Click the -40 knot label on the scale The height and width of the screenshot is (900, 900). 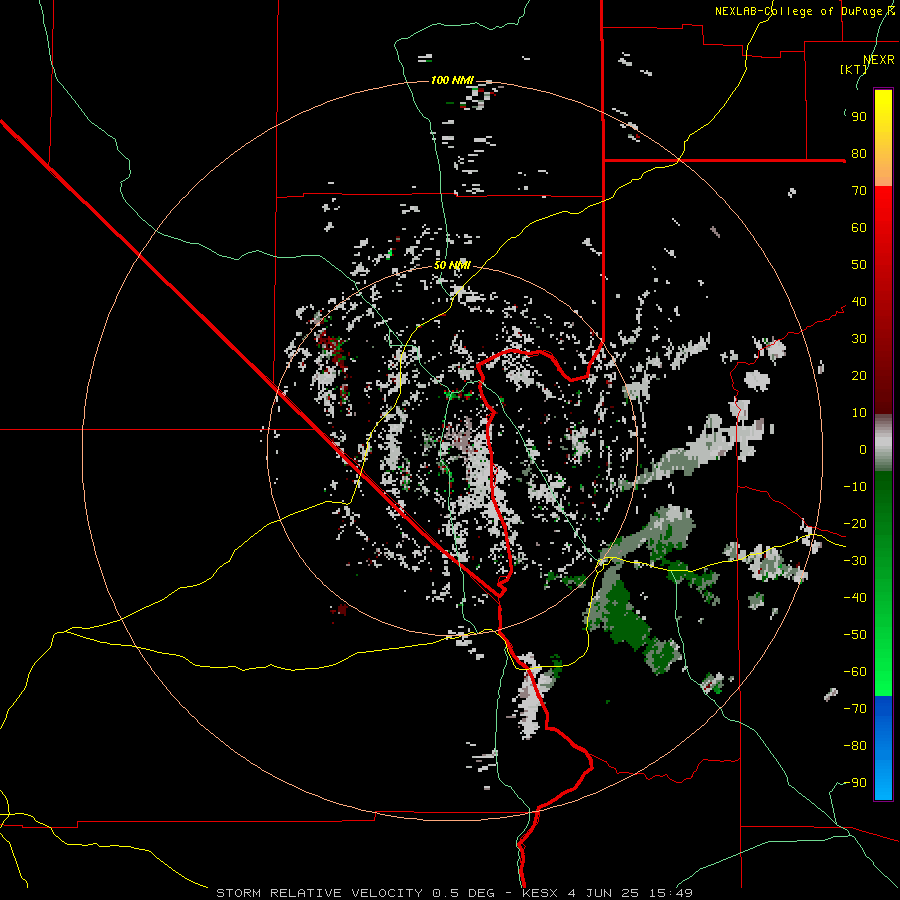point(855,598)
